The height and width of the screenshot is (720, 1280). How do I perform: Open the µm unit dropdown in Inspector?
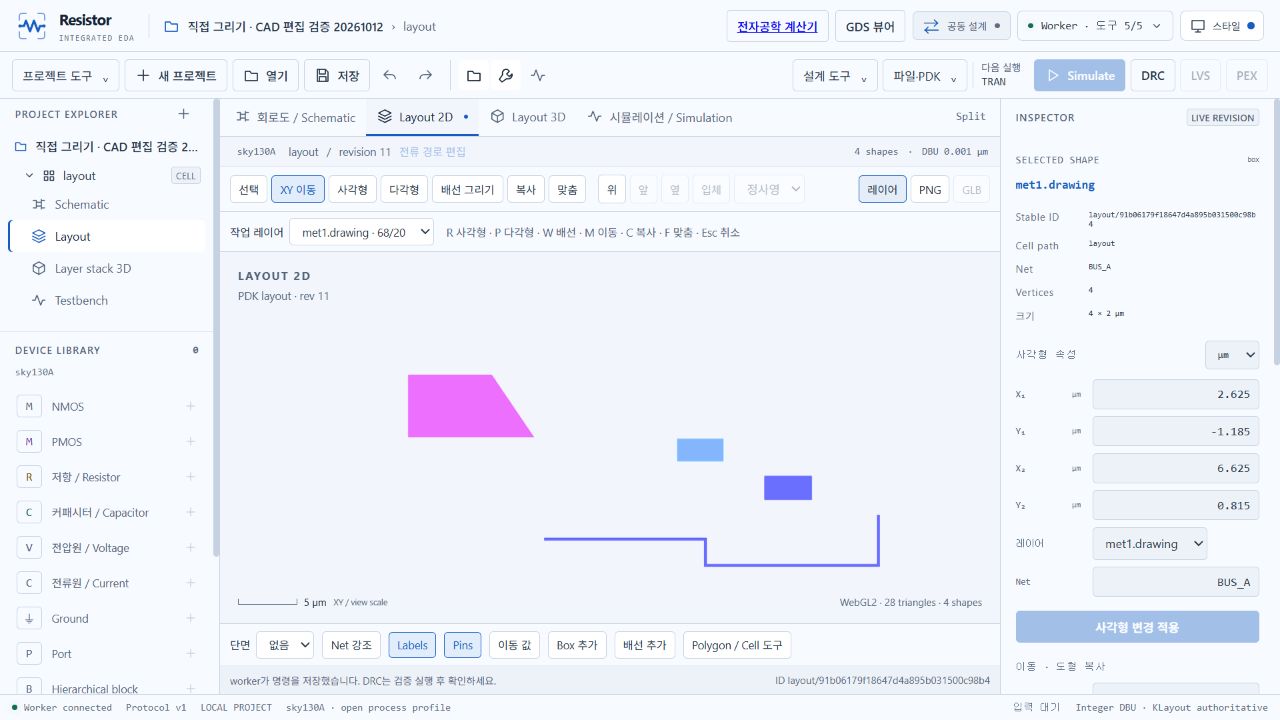1232,355
